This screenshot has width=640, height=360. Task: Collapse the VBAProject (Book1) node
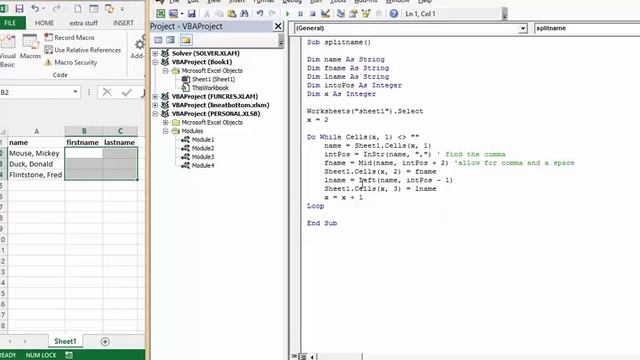[x=155, y=62]
